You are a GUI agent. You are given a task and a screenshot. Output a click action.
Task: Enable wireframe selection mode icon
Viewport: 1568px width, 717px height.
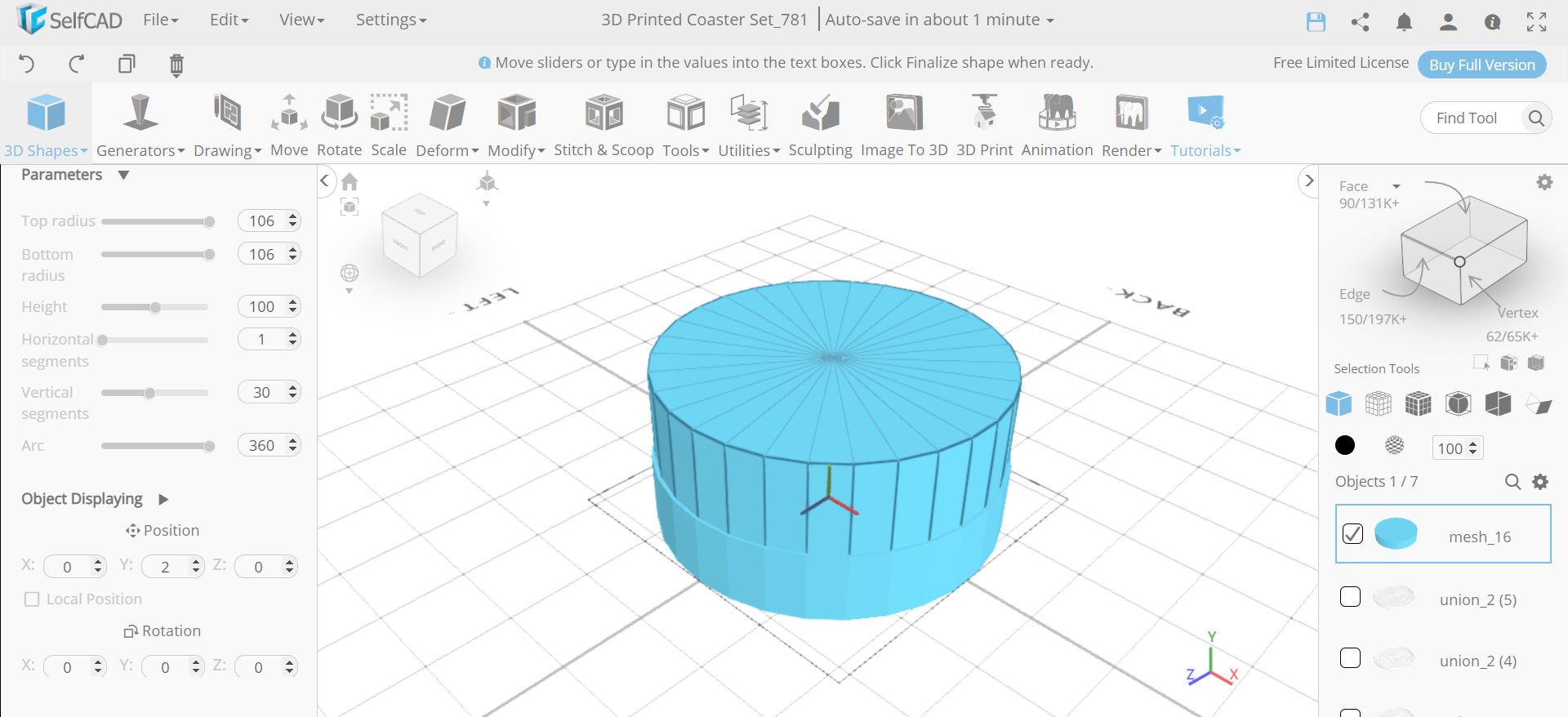[x=1379, y=403]
